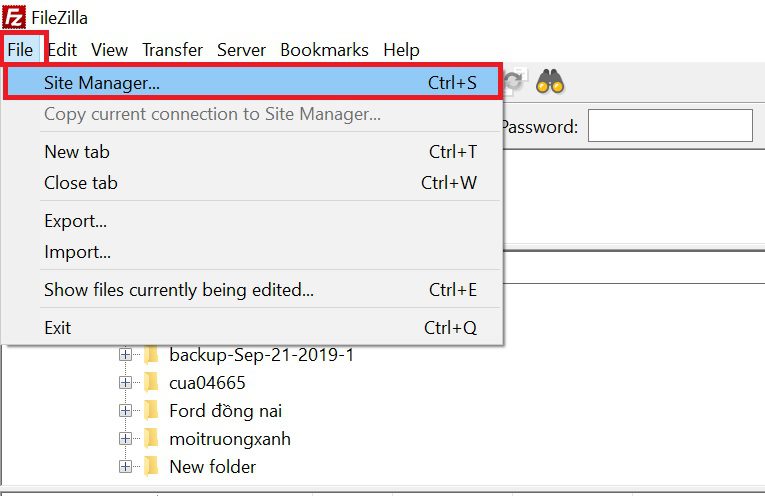
Task: Select cua04665 folder name
Action: tap(207, 383)
